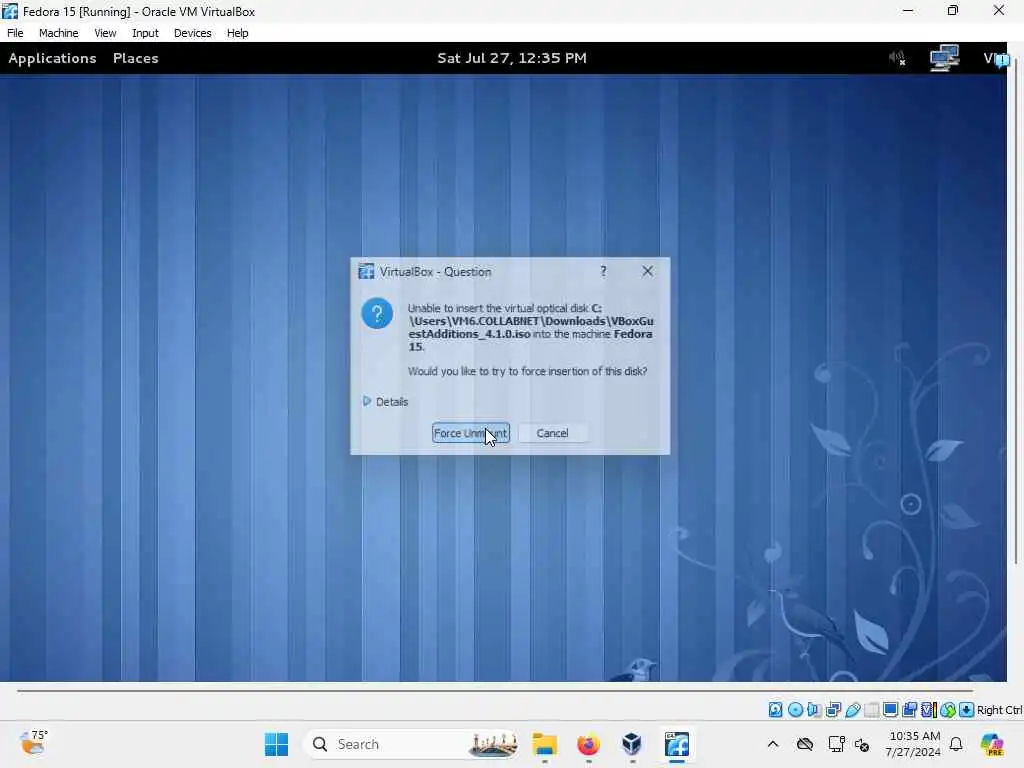Click the keyboard capture arrow icon
This screenshot has width=1024, height=768.
pos(967,710)
